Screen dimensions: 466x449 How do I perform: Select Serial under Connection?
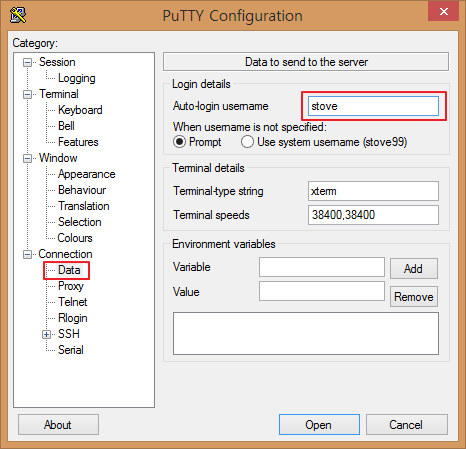[70, 350]
